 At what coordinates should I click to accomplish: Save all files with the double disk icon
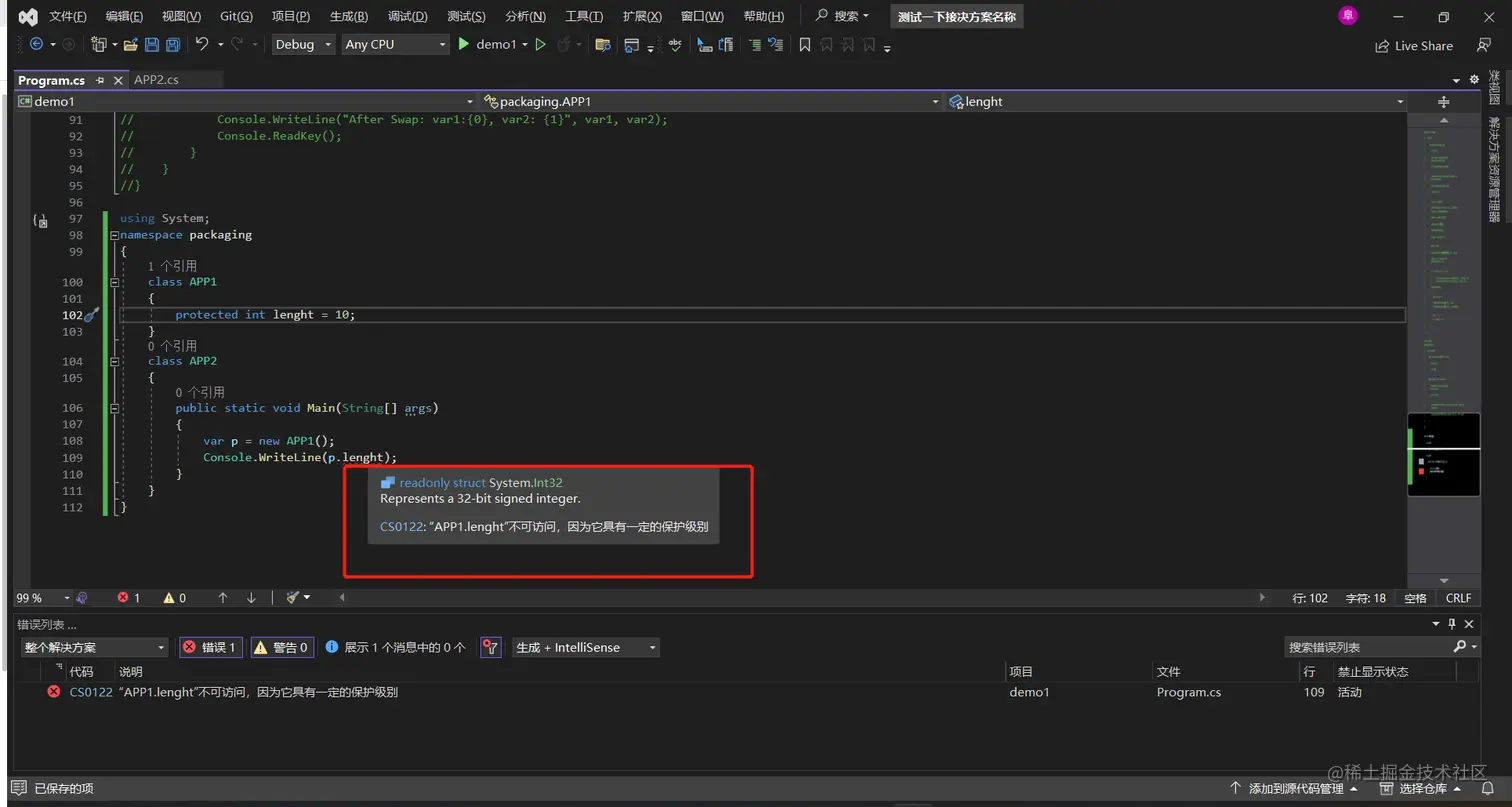173,44
